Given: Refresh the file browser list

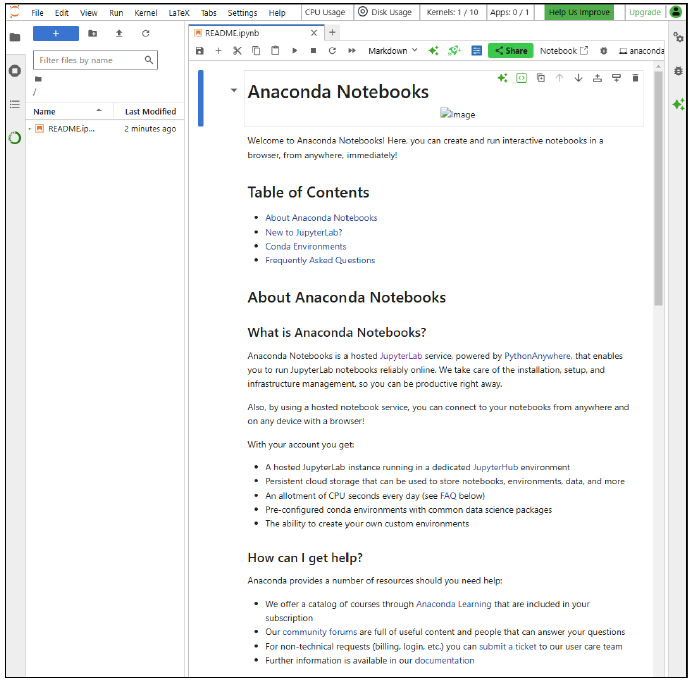Looking at the screenshot, I should [146, 33].
